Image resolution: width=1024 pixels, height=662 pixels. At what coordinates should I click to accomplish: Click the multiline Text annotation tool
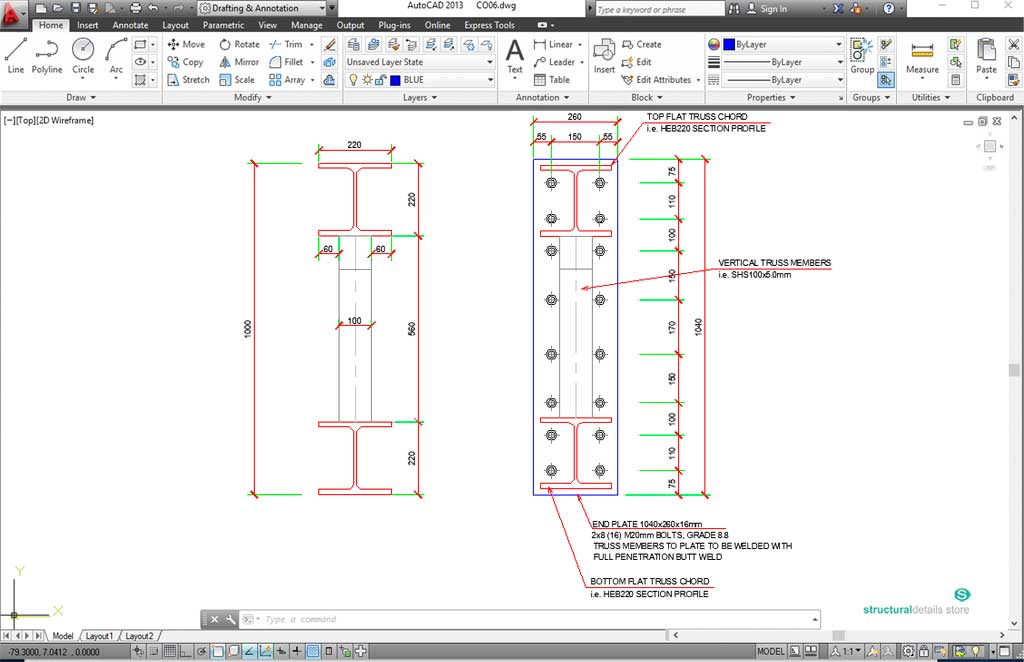click(x=514, y=55)
